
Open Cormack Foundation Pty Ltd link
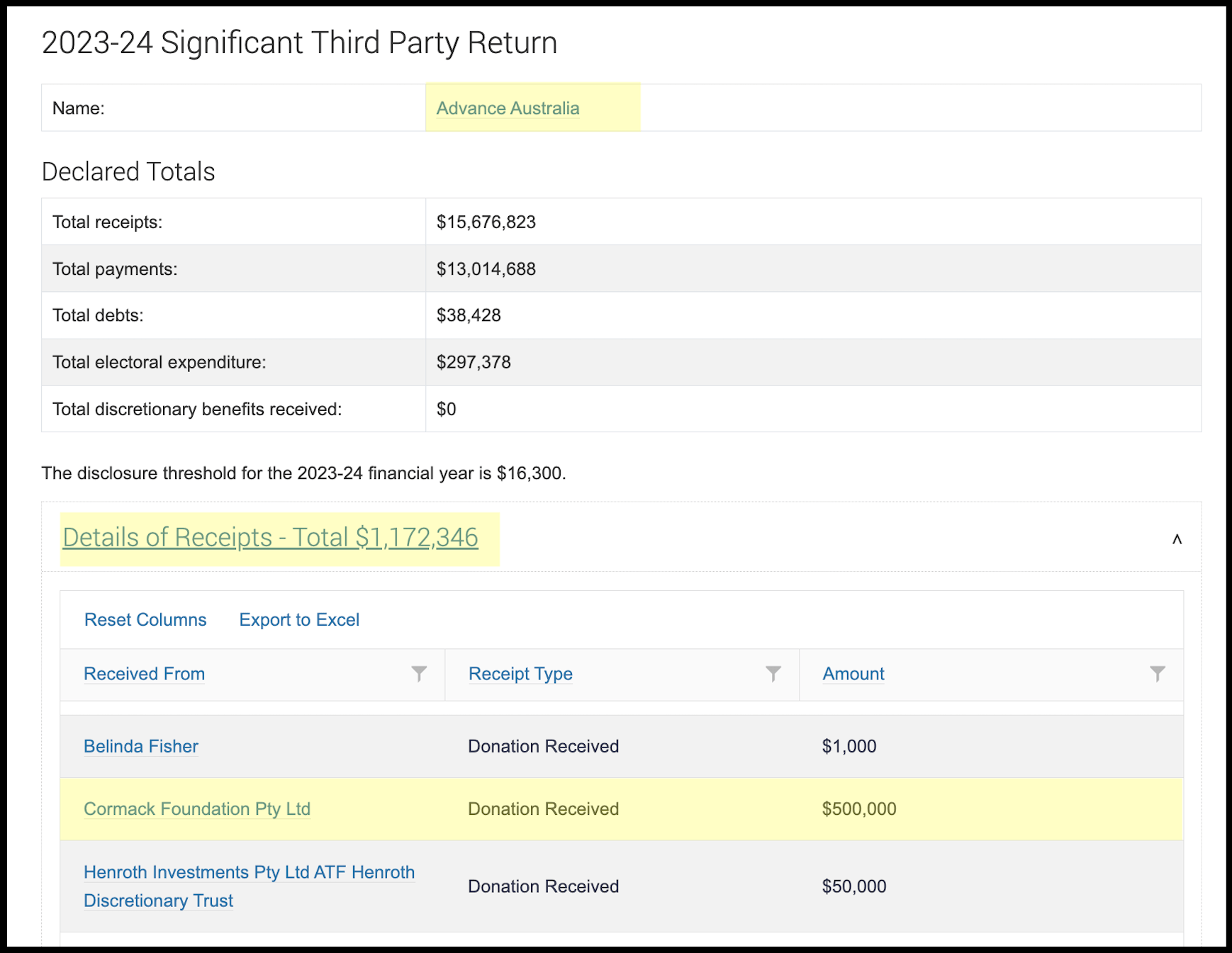pos(197,809)
